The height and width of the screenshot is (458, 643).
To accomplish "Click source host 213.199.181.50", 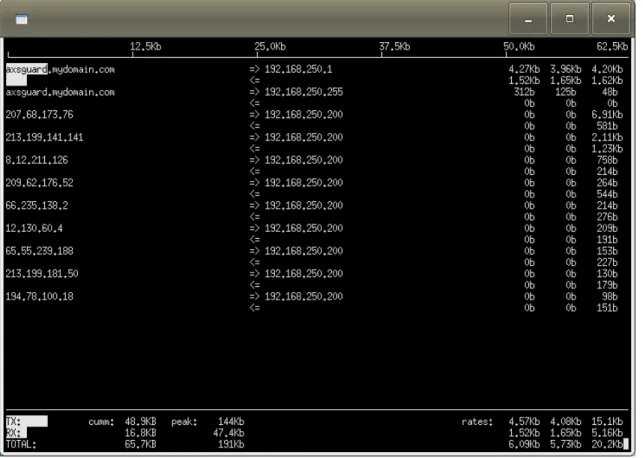I will (x=42, y=273).
